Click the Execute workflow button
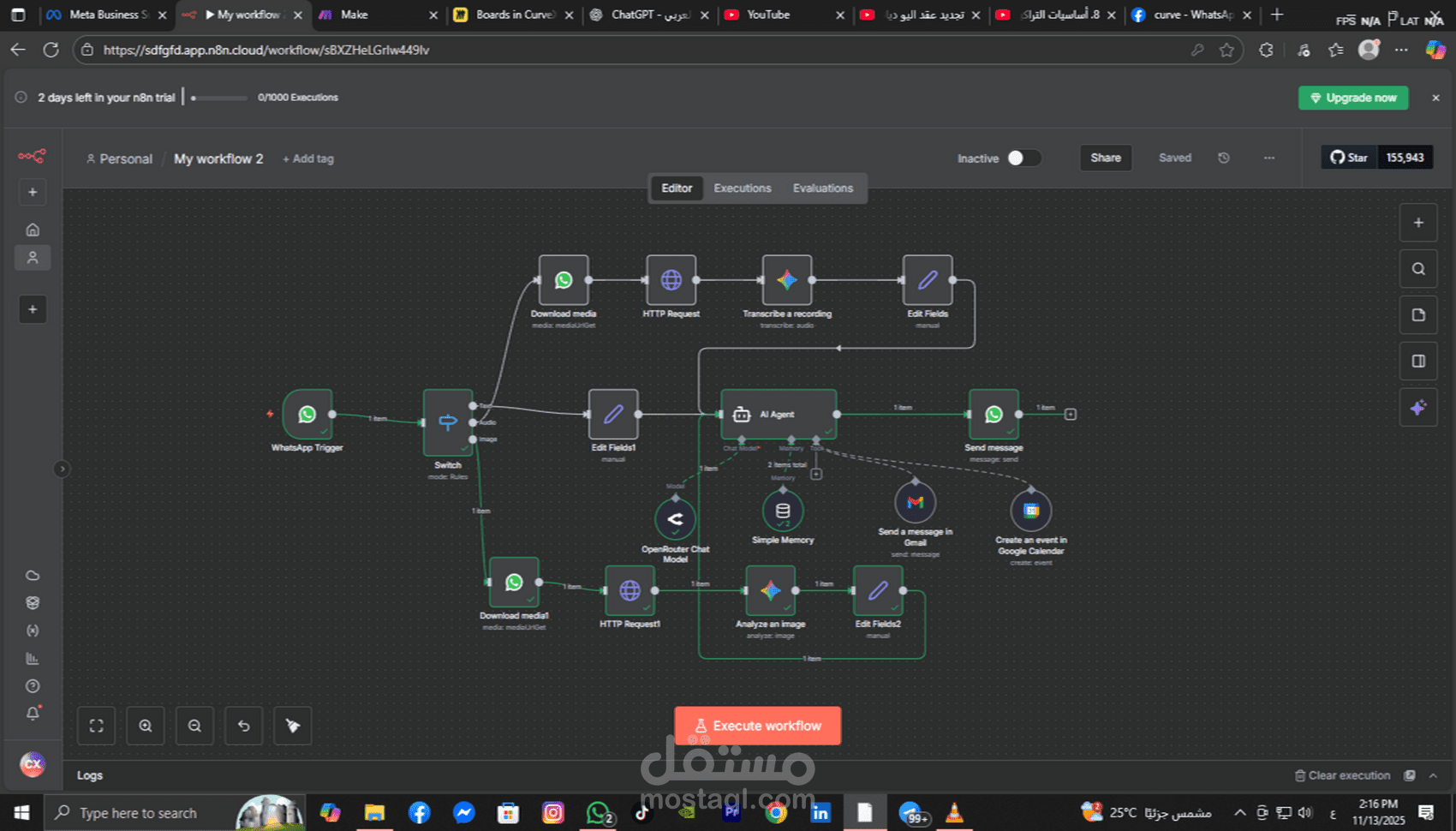 pos(757,726)
